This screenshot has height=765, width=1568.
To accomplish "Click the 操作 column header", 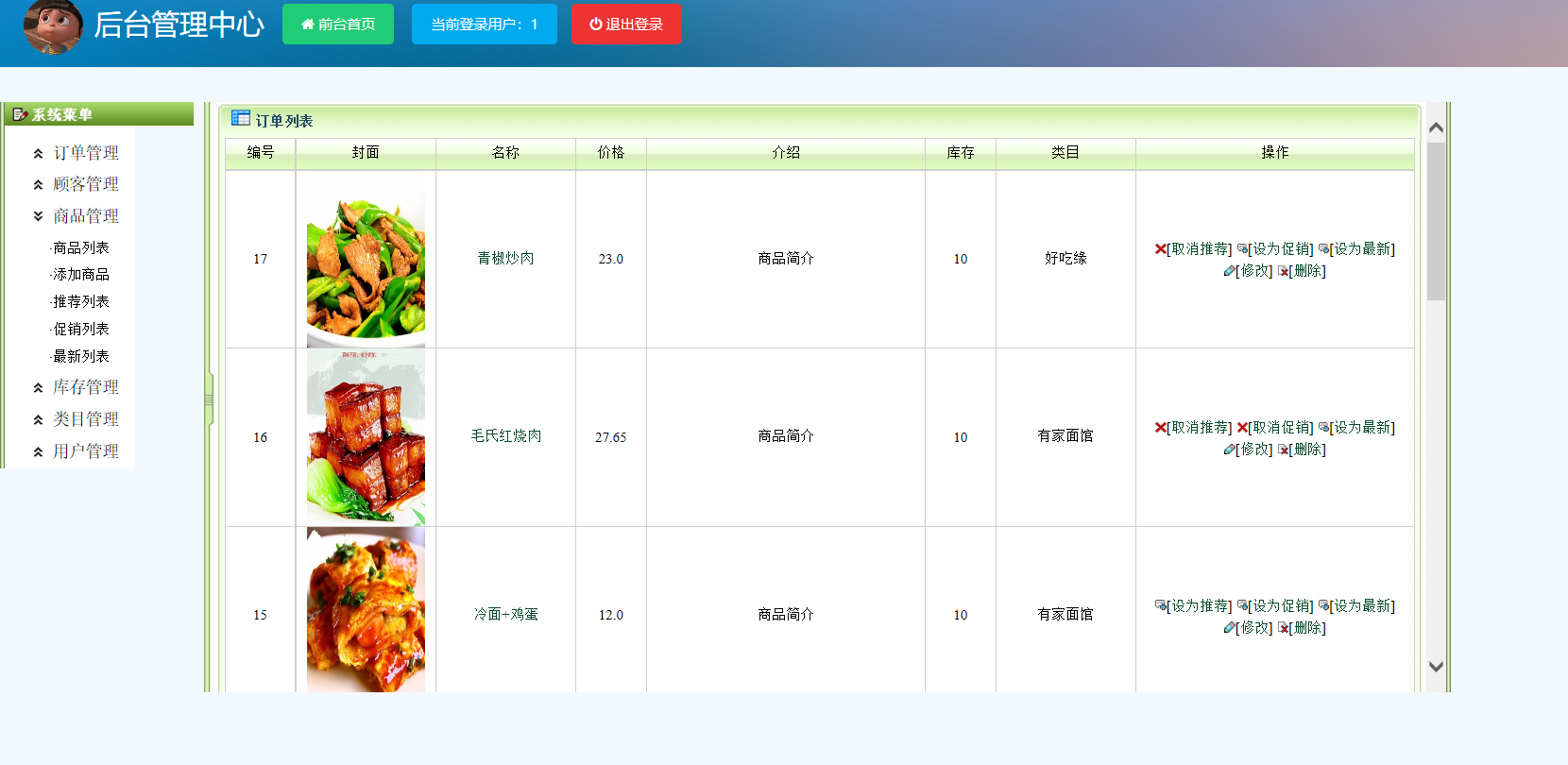I will 1274,153.
